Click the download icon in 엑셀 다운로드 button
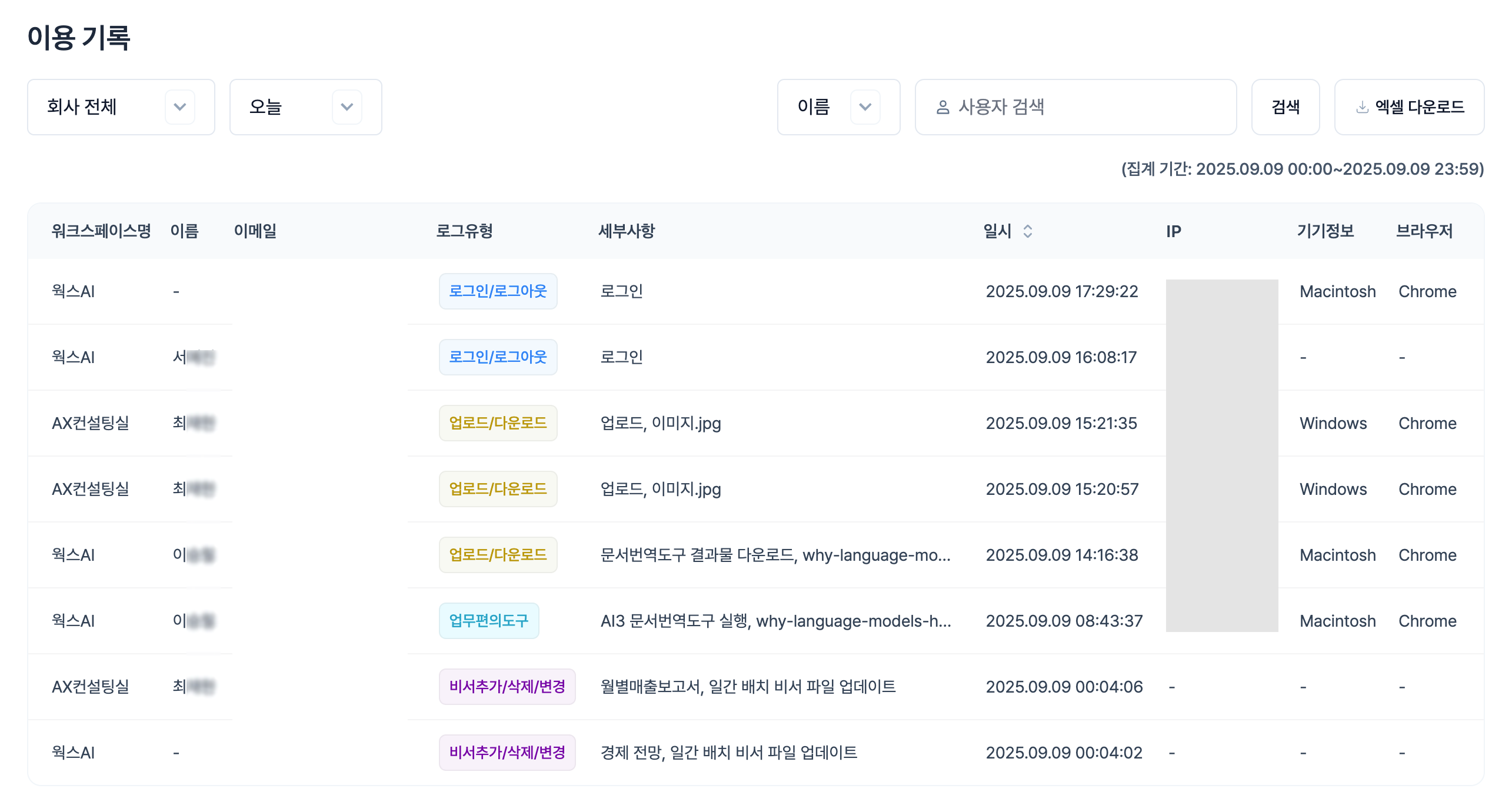The width and height of the screenshot is (1512, 805). click(1361, 107)
